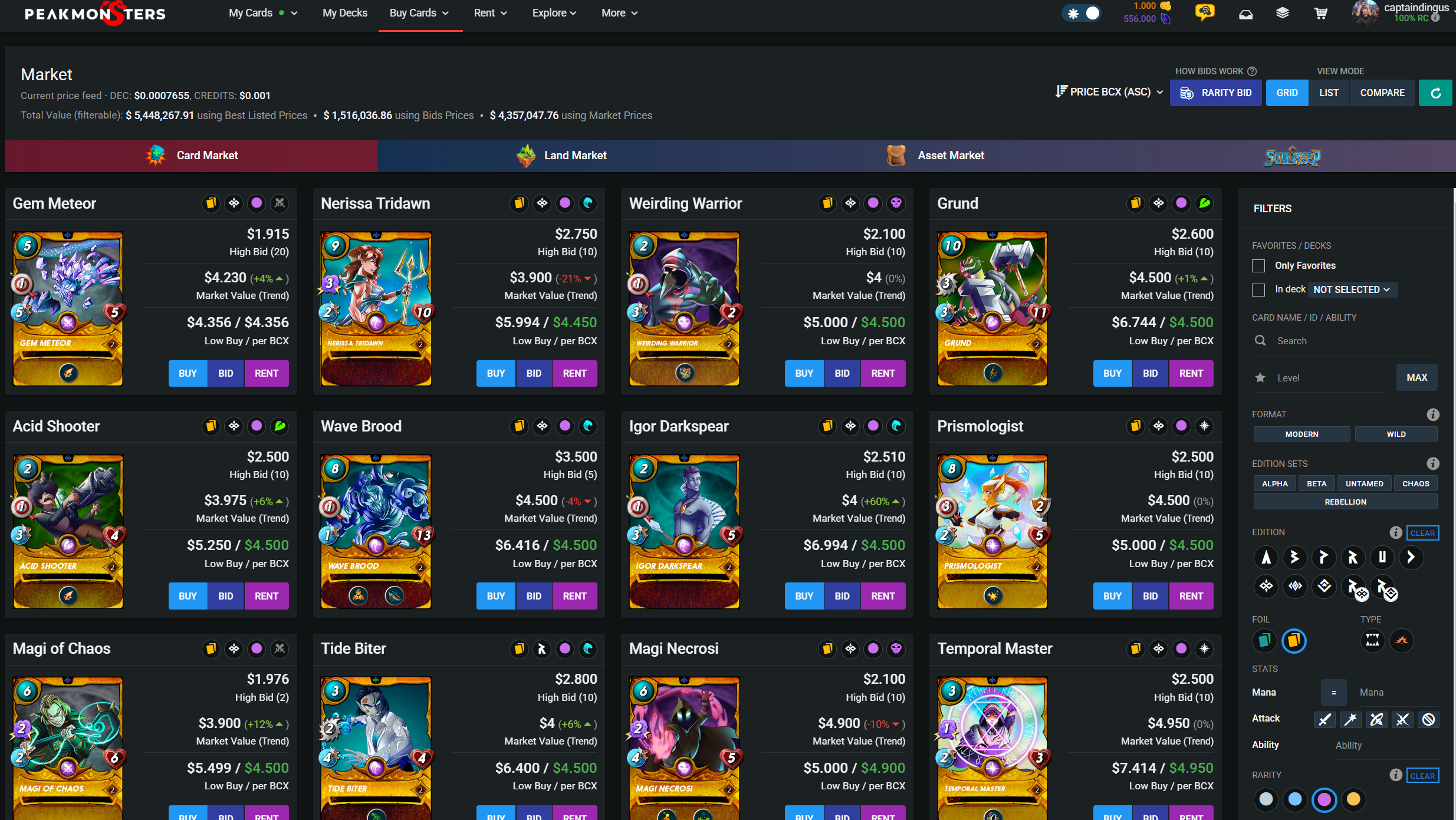Toggle the Alpha edition set

(1274, 483)
